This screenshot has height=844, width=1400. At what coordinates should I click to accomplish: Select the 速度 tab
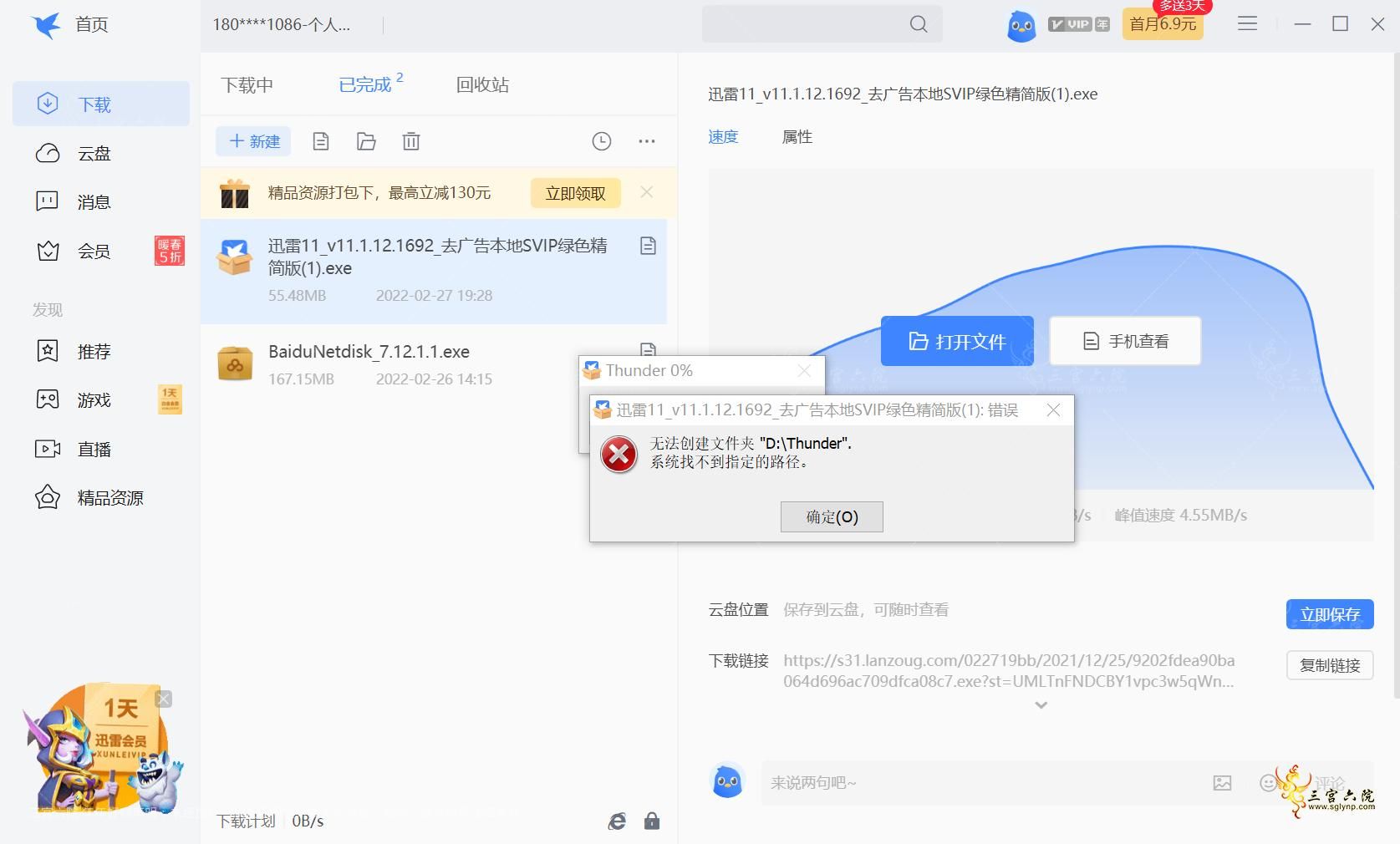tap(723, 136)
